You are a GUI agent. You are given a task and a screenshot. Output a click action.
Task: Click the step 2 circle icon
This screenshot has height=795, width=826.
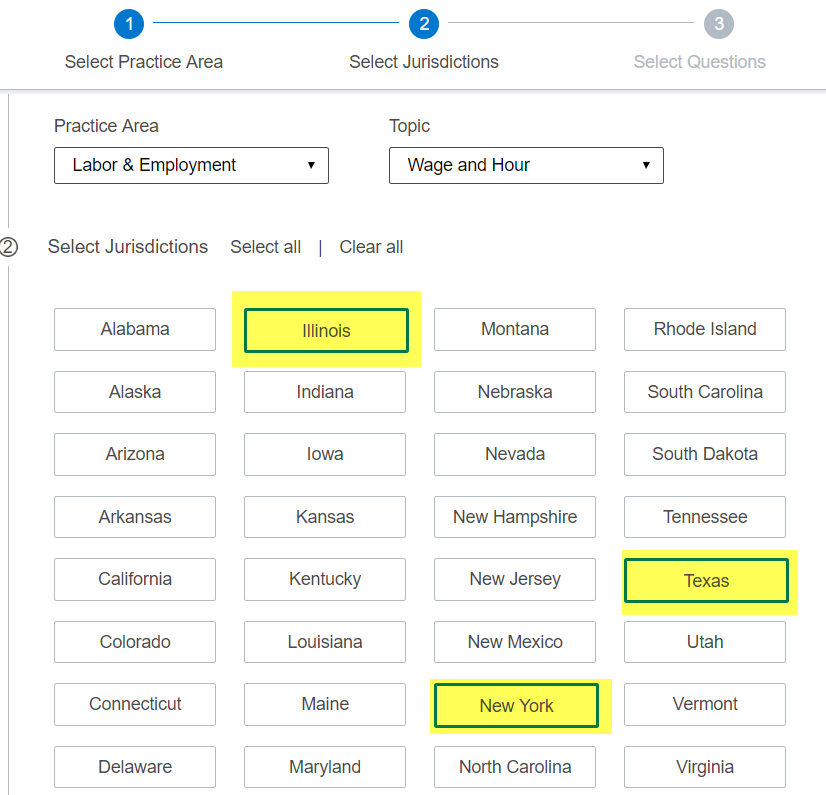[x=424, y=24]
